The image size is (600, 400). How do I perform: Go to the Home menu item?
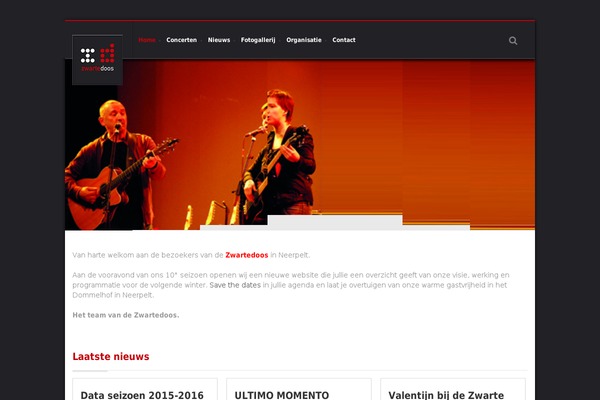tap(147, 40)
